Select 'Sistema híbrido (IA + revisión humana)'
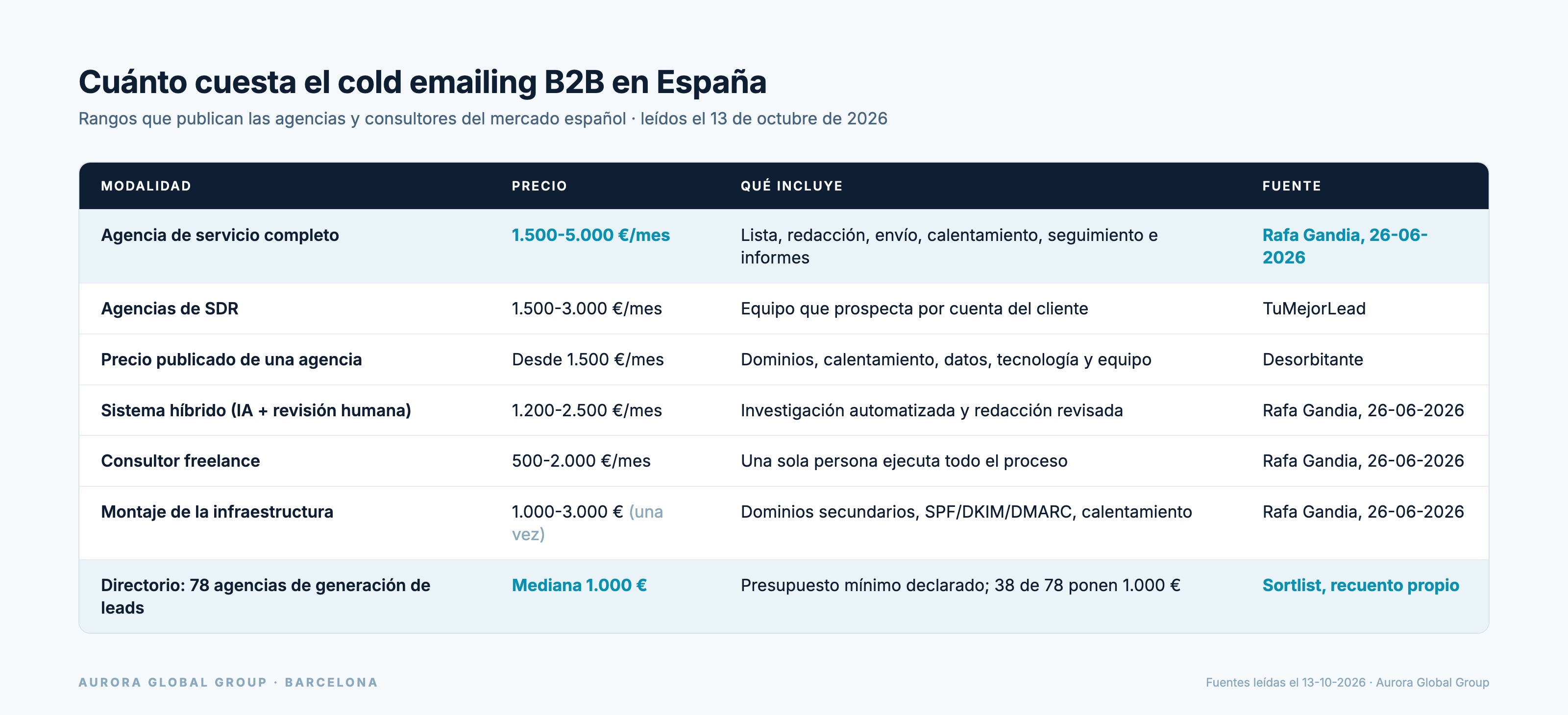The width and height of the screenshot is (1568, 715). 256,411
